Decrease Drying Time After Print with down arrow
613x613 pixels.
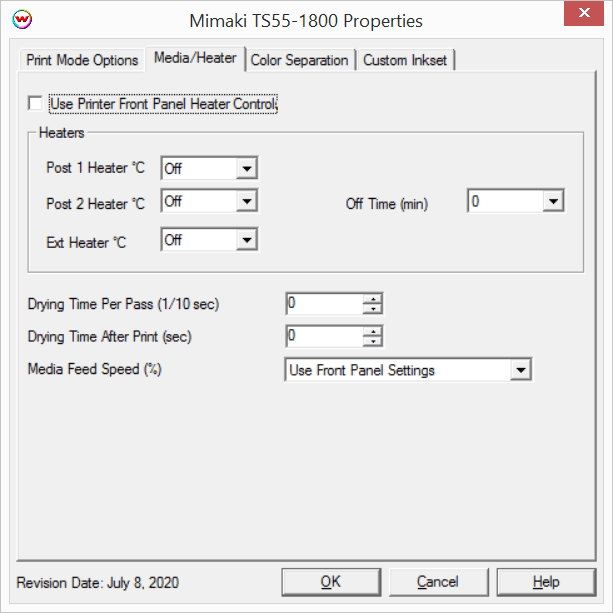click(373, 341)
